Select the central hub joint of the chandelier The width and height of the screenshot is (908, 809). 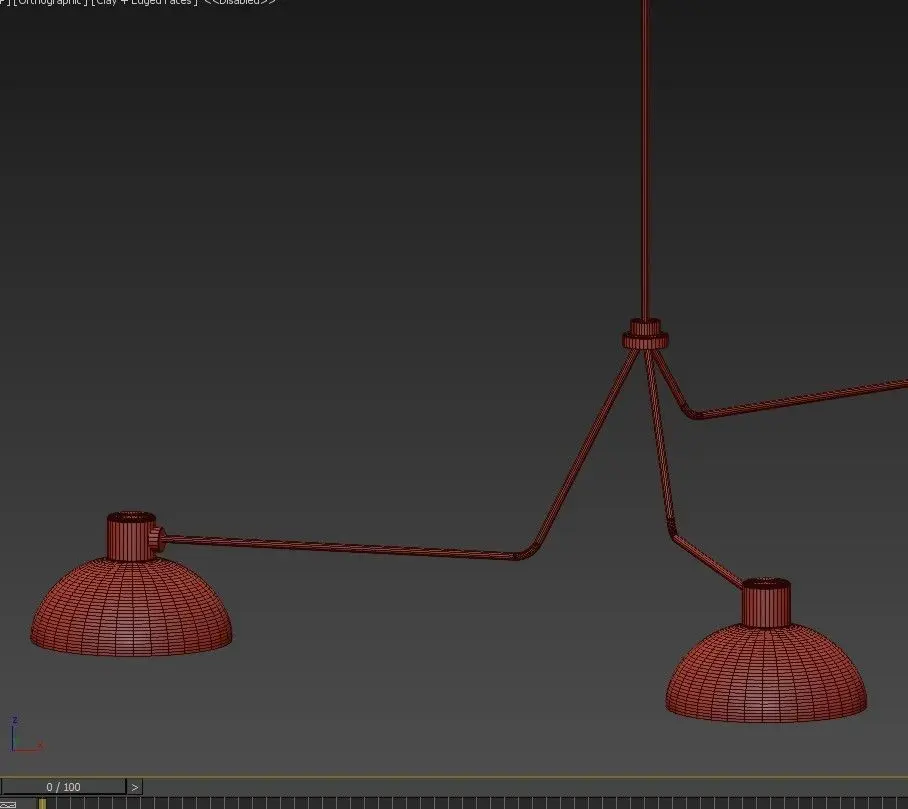(645, 335)
